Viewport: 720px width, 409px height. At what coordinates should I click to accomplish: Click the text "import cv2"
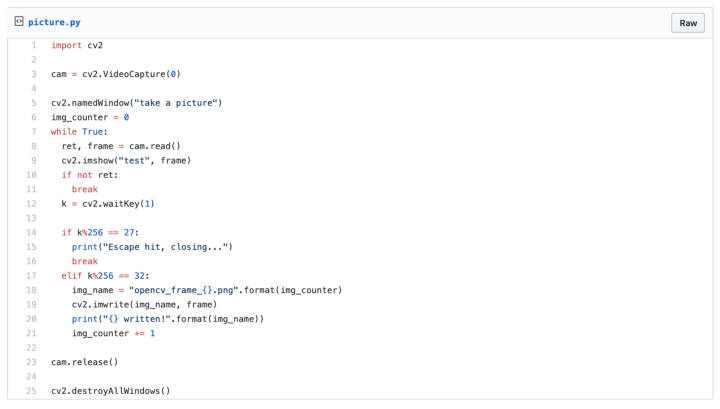[77, 45]
